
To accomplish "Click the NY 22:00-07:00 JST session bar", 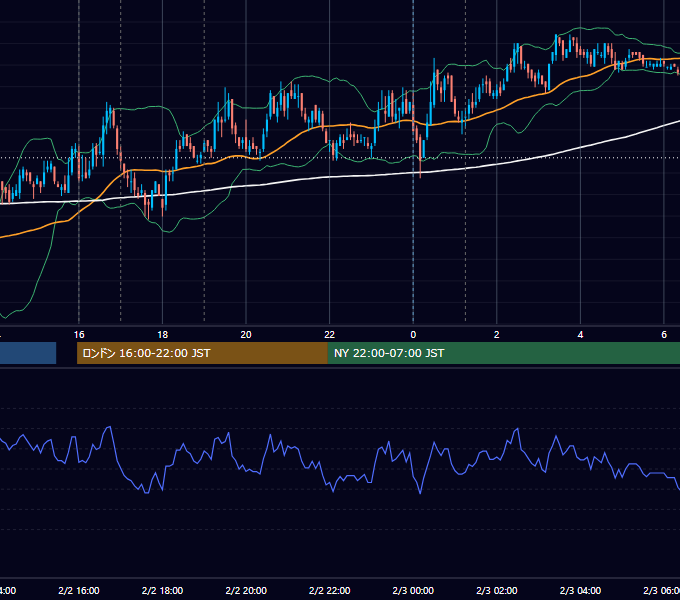I will tap(503, 353).
